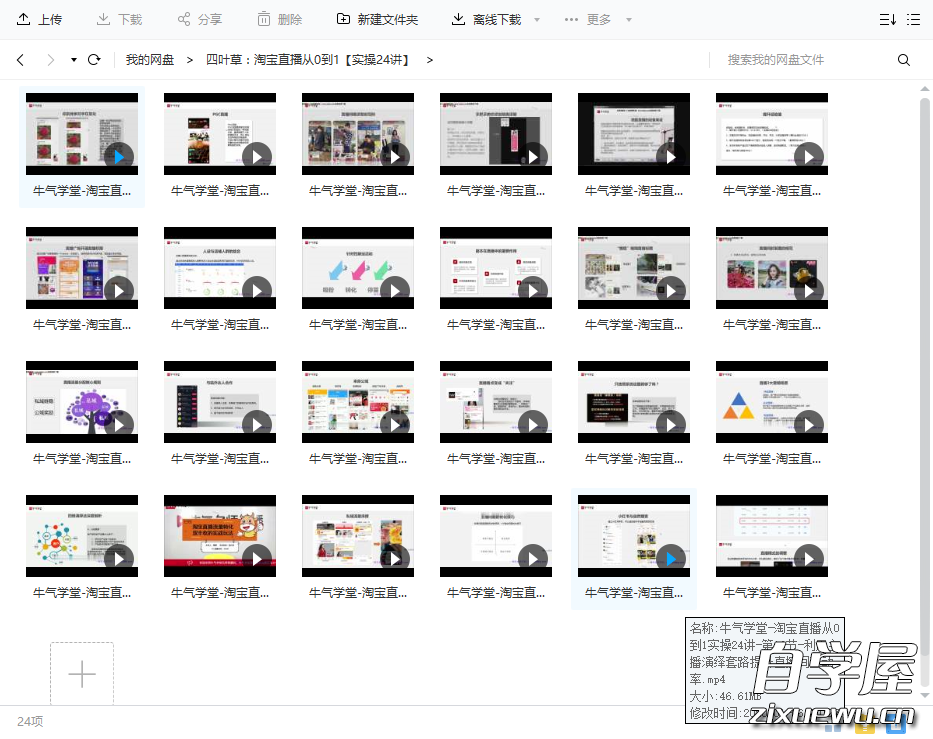
Task: Click the 上传 upload button
Action: pos(39,20)
